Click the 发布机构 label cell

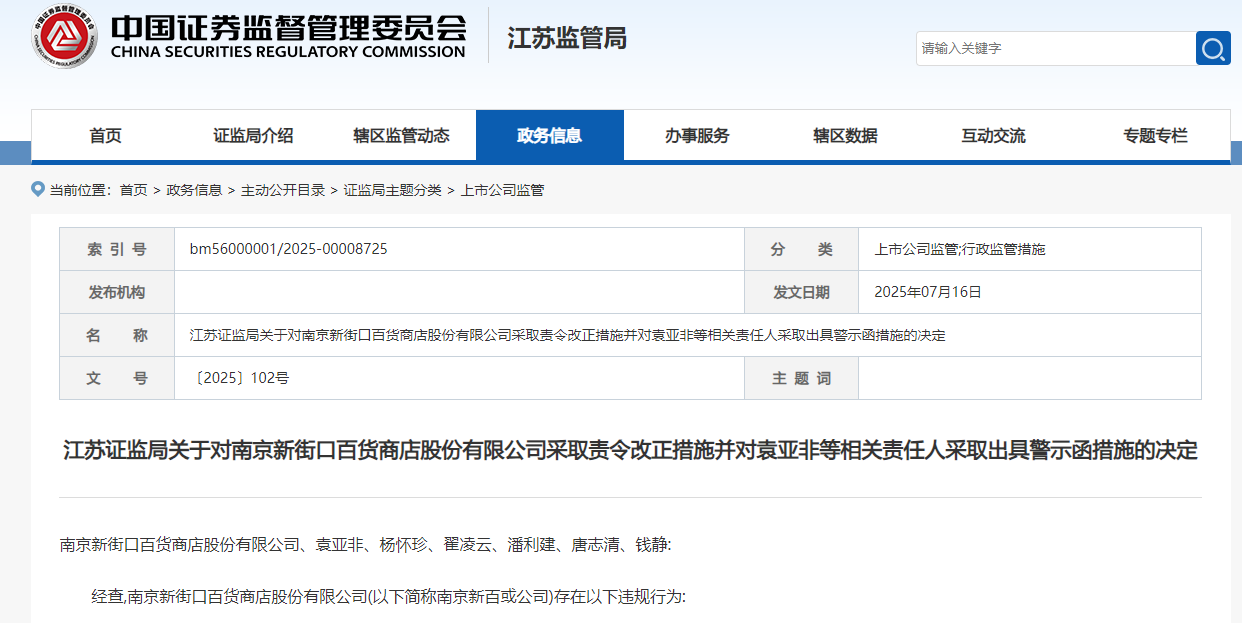pos(117,292)
